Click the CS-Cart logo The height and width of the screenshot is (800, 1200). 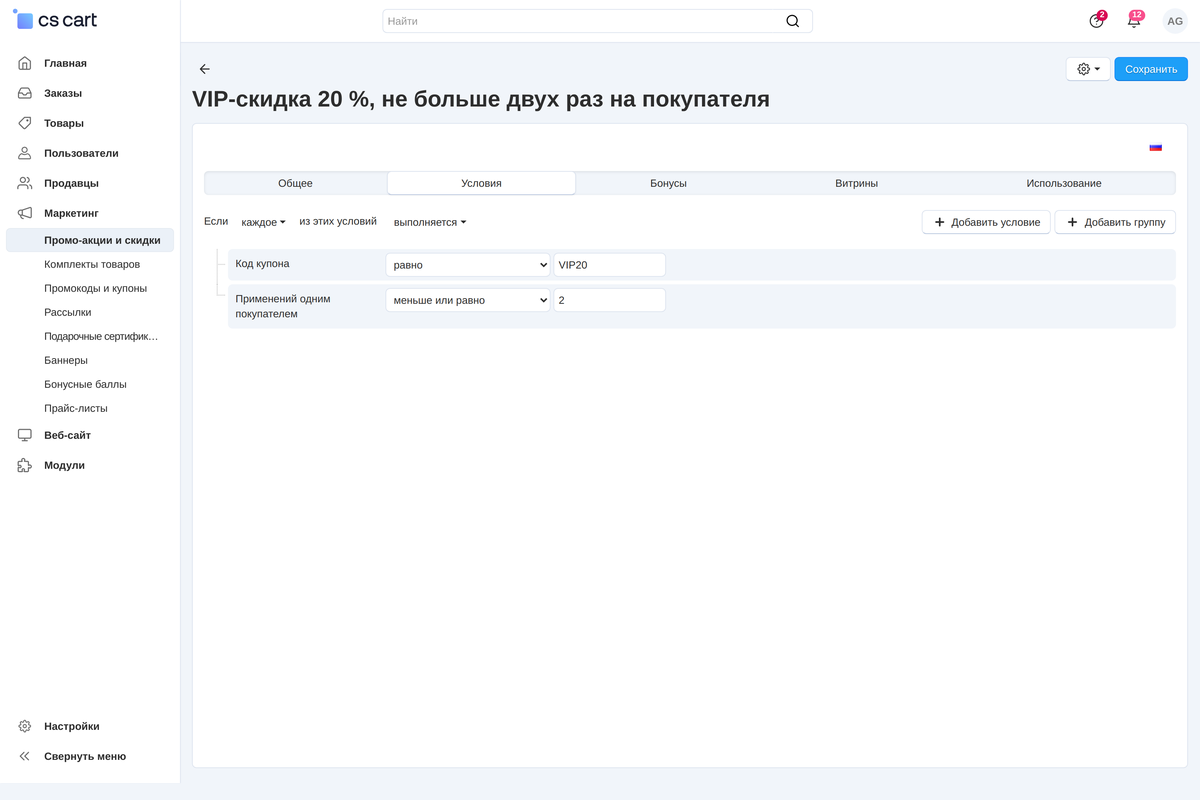pyautogui.click(x=55, y=20)
